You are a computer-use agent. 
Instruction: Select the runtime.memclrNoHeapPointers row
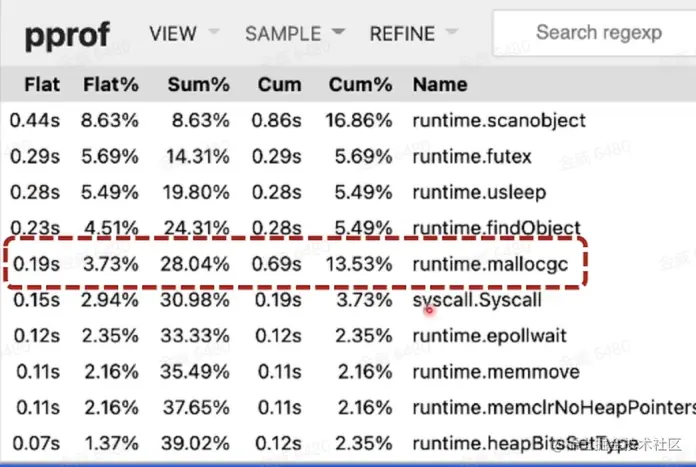click(552, 408)
